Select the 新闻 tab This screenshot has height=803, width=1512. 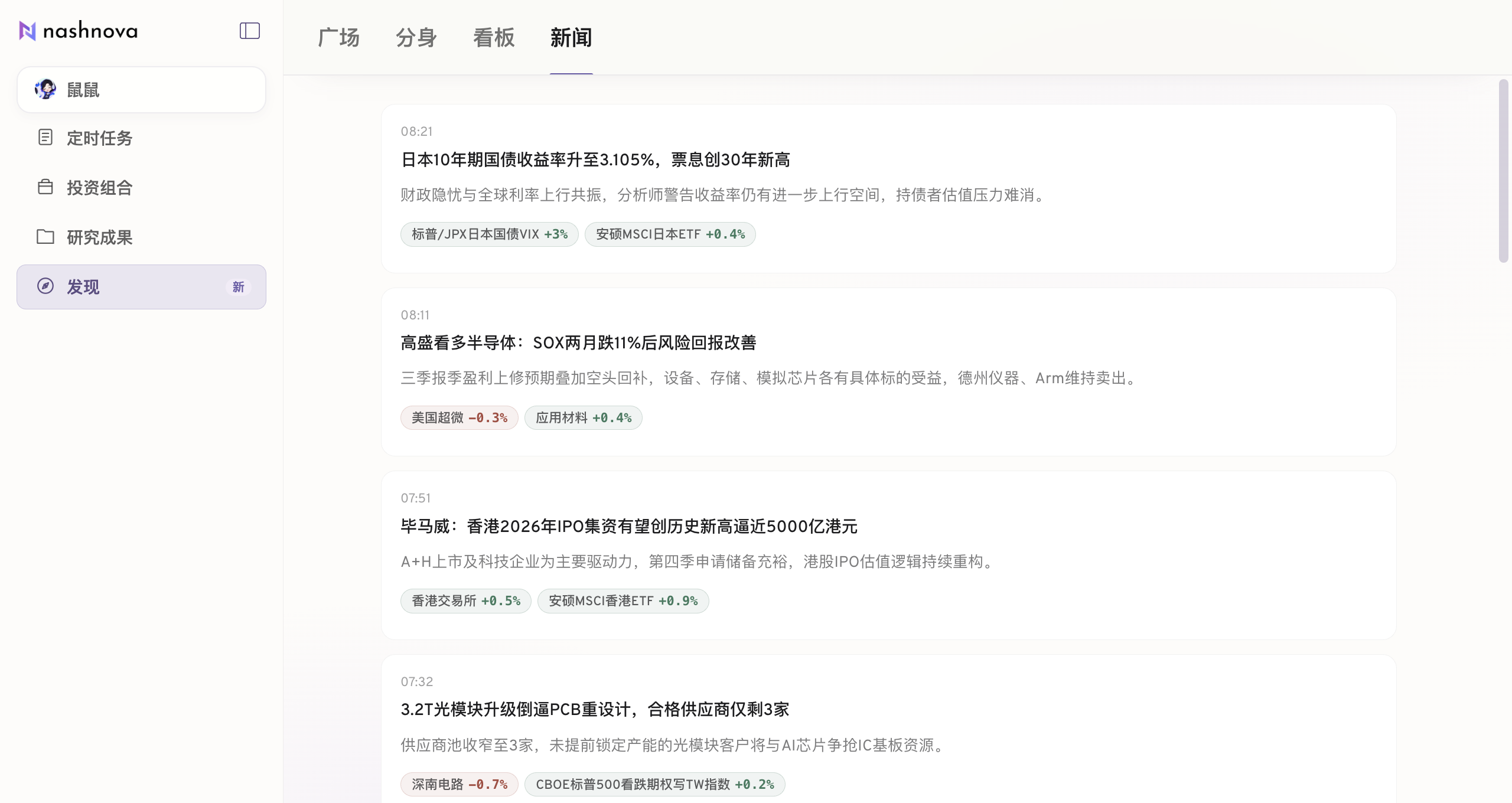[571, 37]
